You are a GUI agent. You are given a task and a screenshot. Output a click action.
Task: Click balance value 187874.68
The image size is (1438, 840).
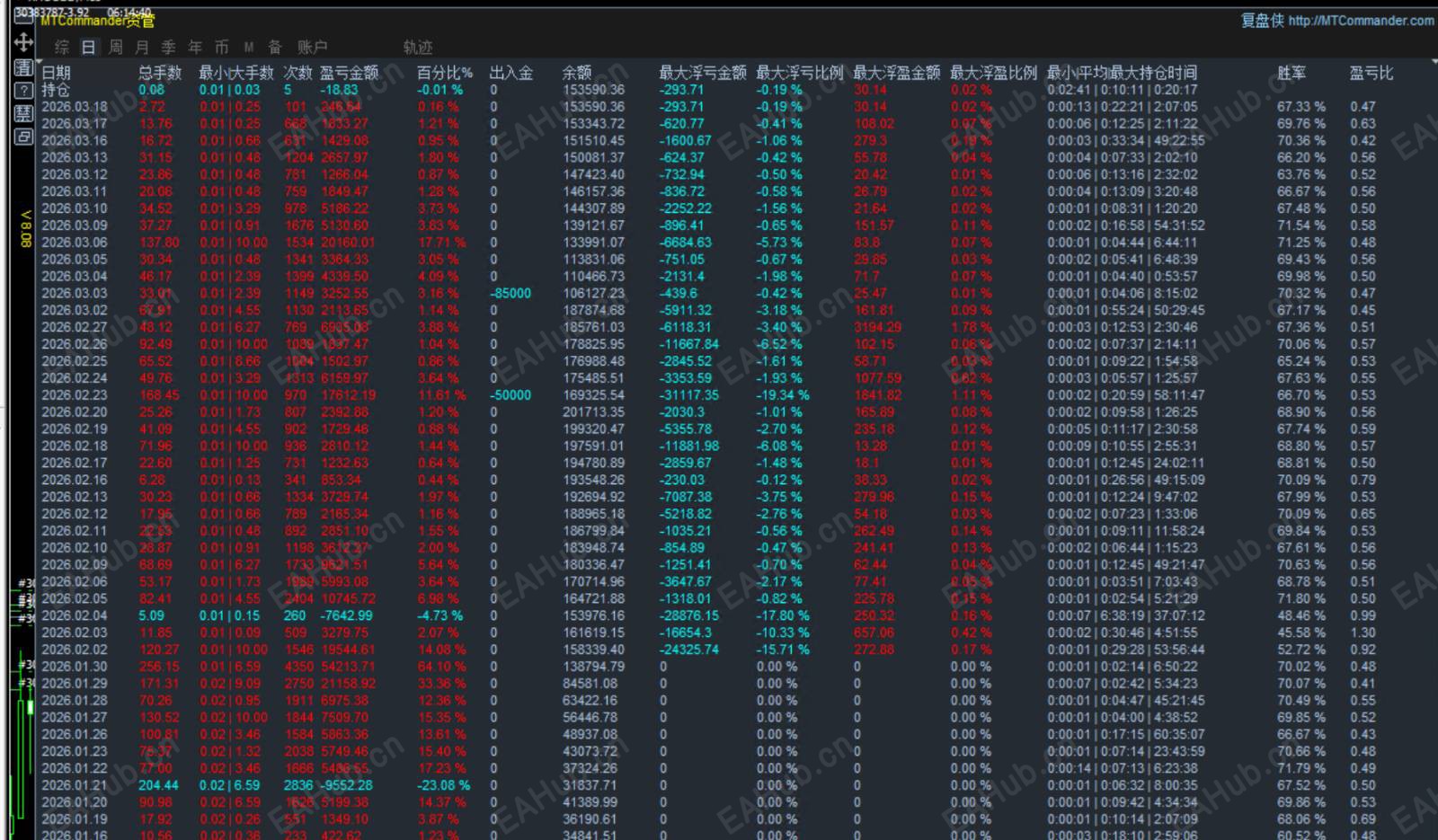[593, 311]
